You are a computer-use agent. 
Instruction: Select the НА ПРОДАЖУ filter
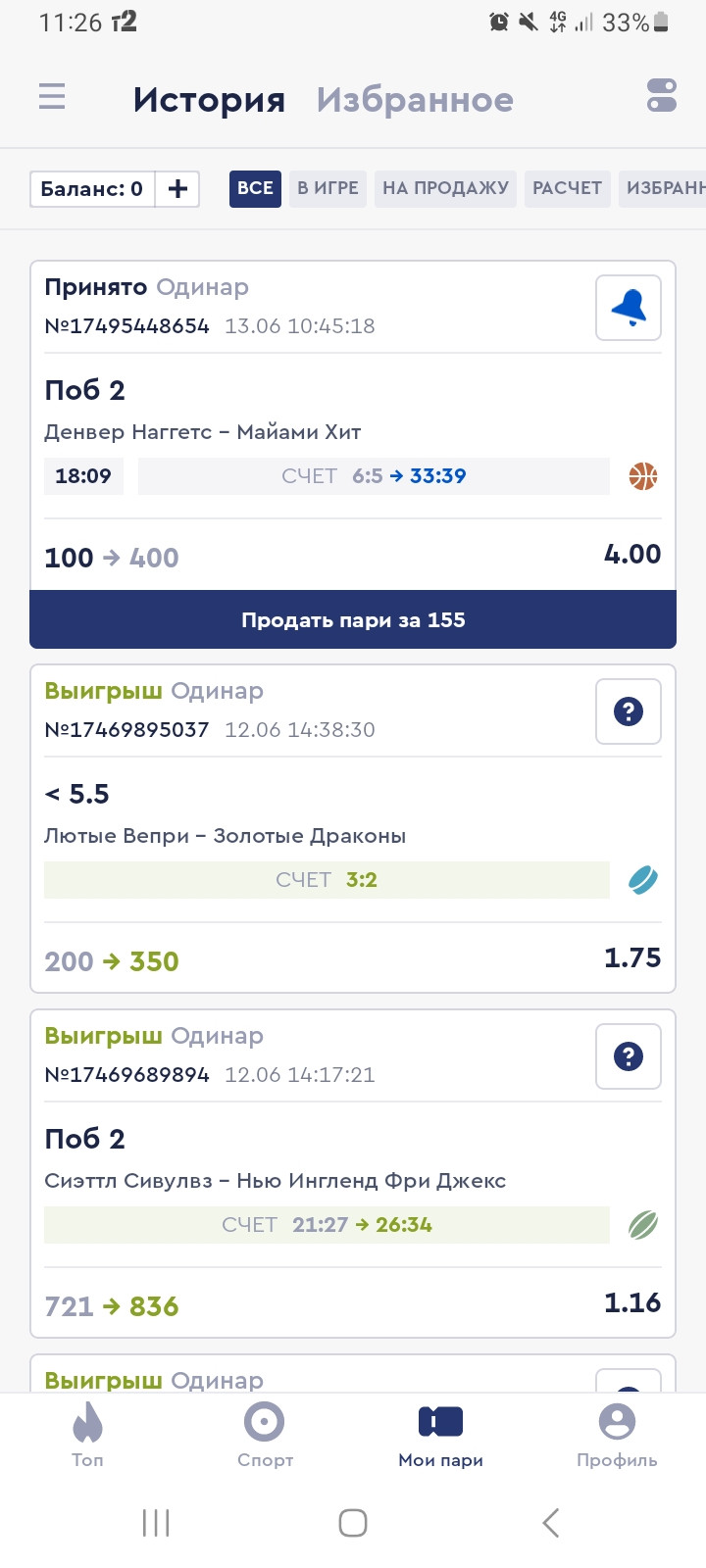[445, 188]
